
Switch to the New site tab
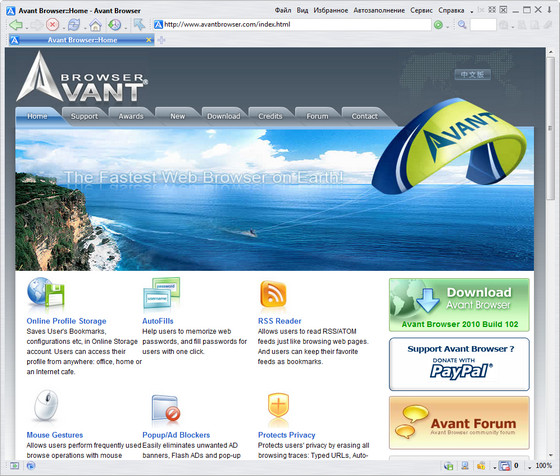pyautogui.click(x=177, y=116)
